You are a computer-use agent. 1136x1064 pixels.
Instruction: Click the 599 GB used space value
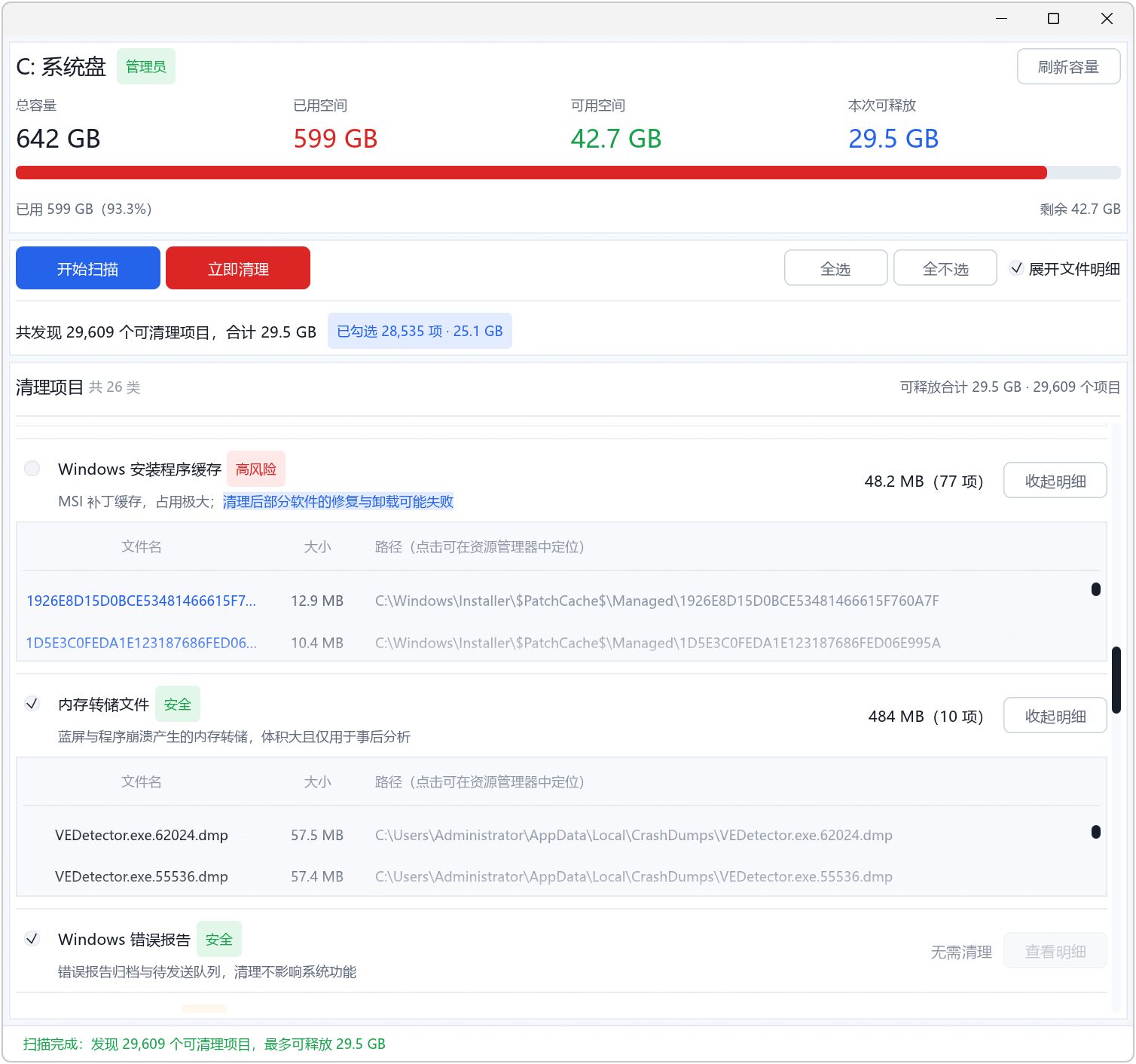point(335,139)
